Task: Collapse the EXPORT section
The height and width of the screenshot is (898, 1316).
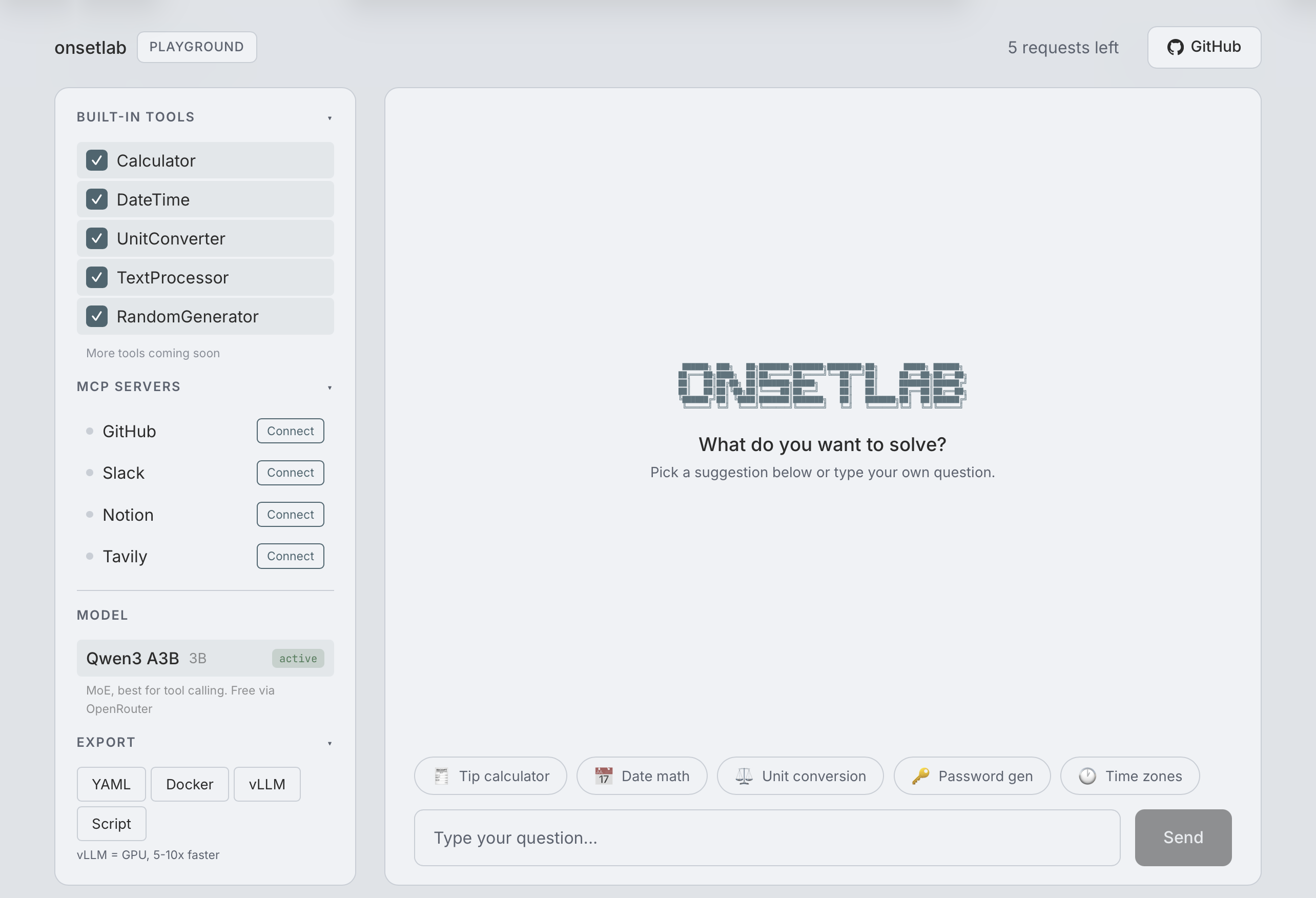Action: 330,742
